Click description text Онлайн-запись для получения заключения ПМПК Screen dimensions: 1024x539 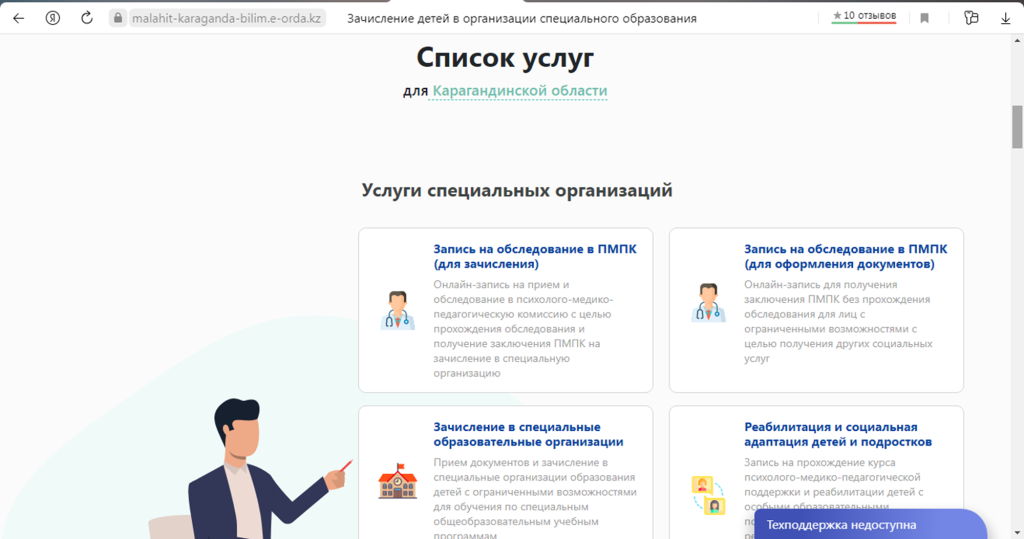pyautogui.click(x=838, y=321)
